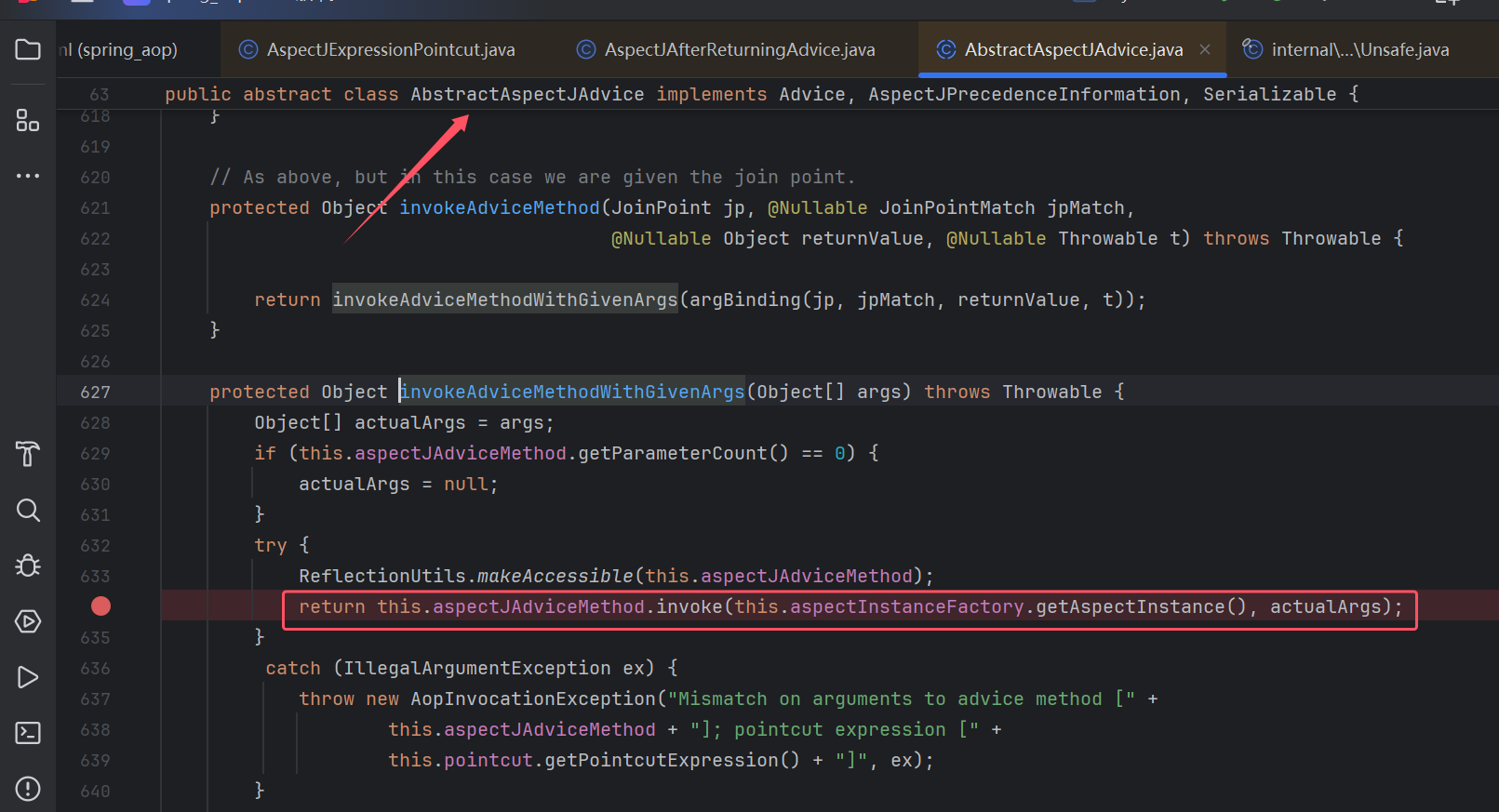Open the Problems tool window icon
The width and height of the screenshot is (1499, 812).
coord(28,789)
